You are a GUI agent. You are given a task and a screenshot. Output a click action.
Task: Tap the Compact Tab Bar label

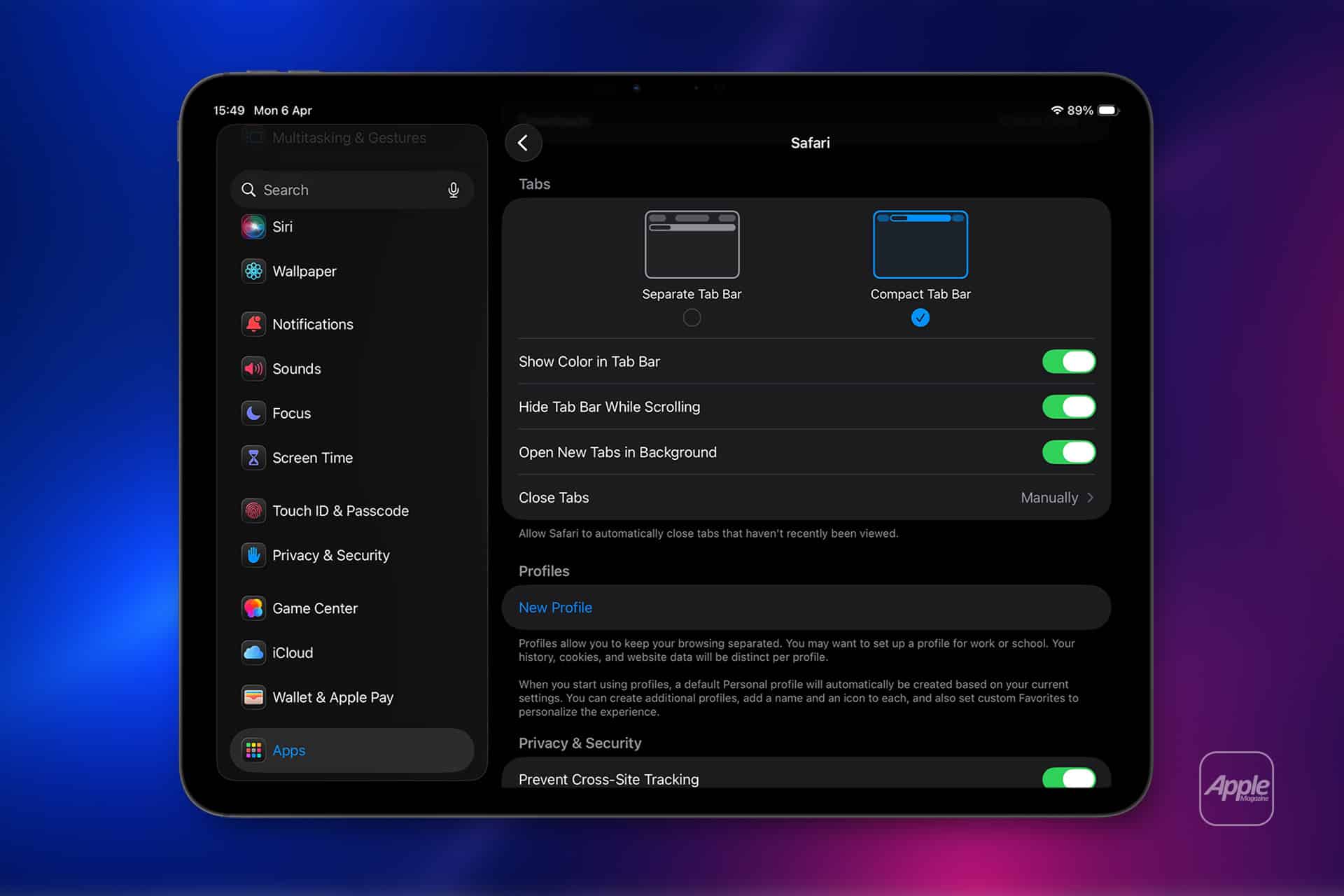click(920, 294)
